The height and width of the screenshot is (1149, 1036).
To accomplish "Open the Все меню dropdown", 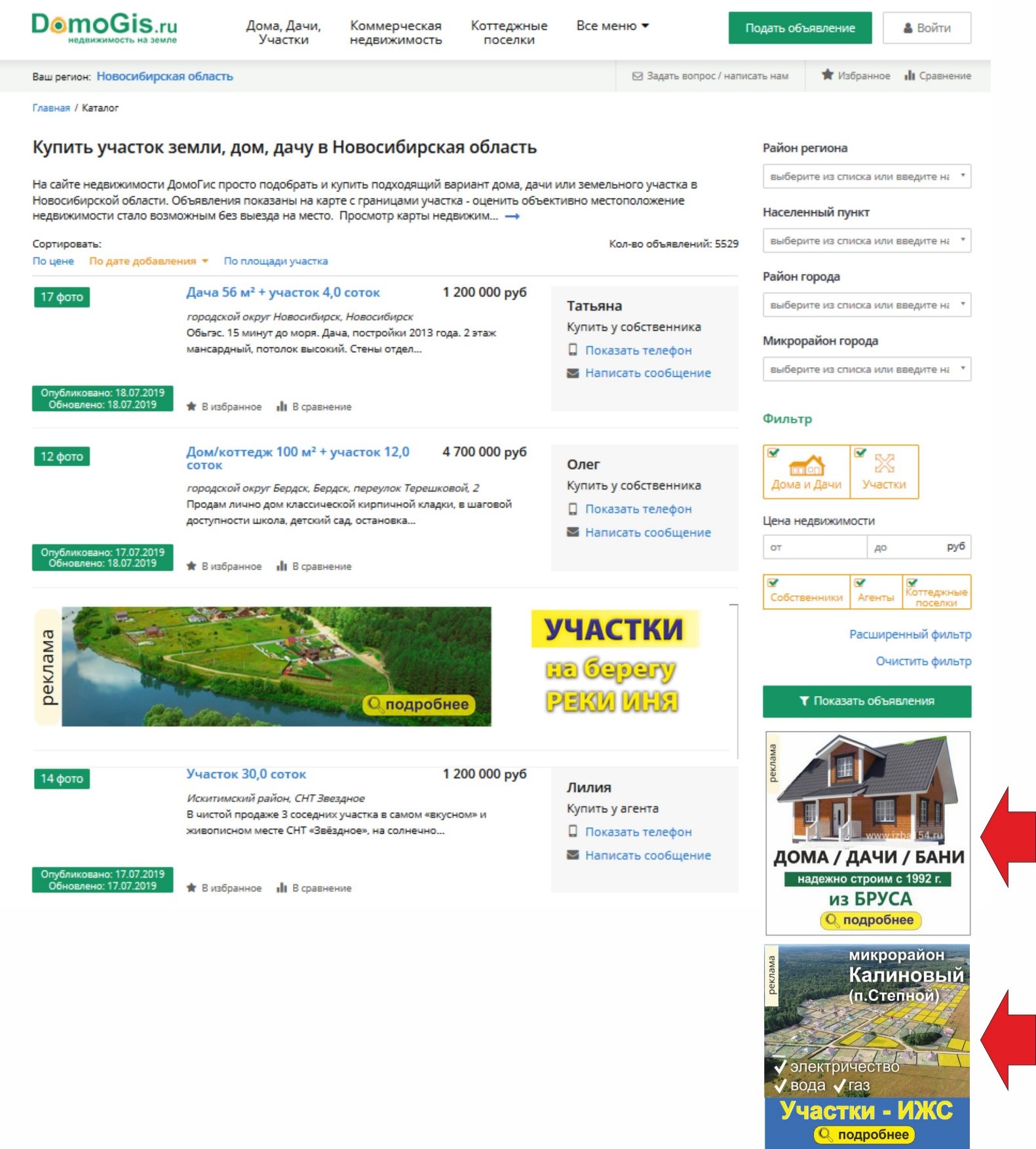I will tap(612, 26).
